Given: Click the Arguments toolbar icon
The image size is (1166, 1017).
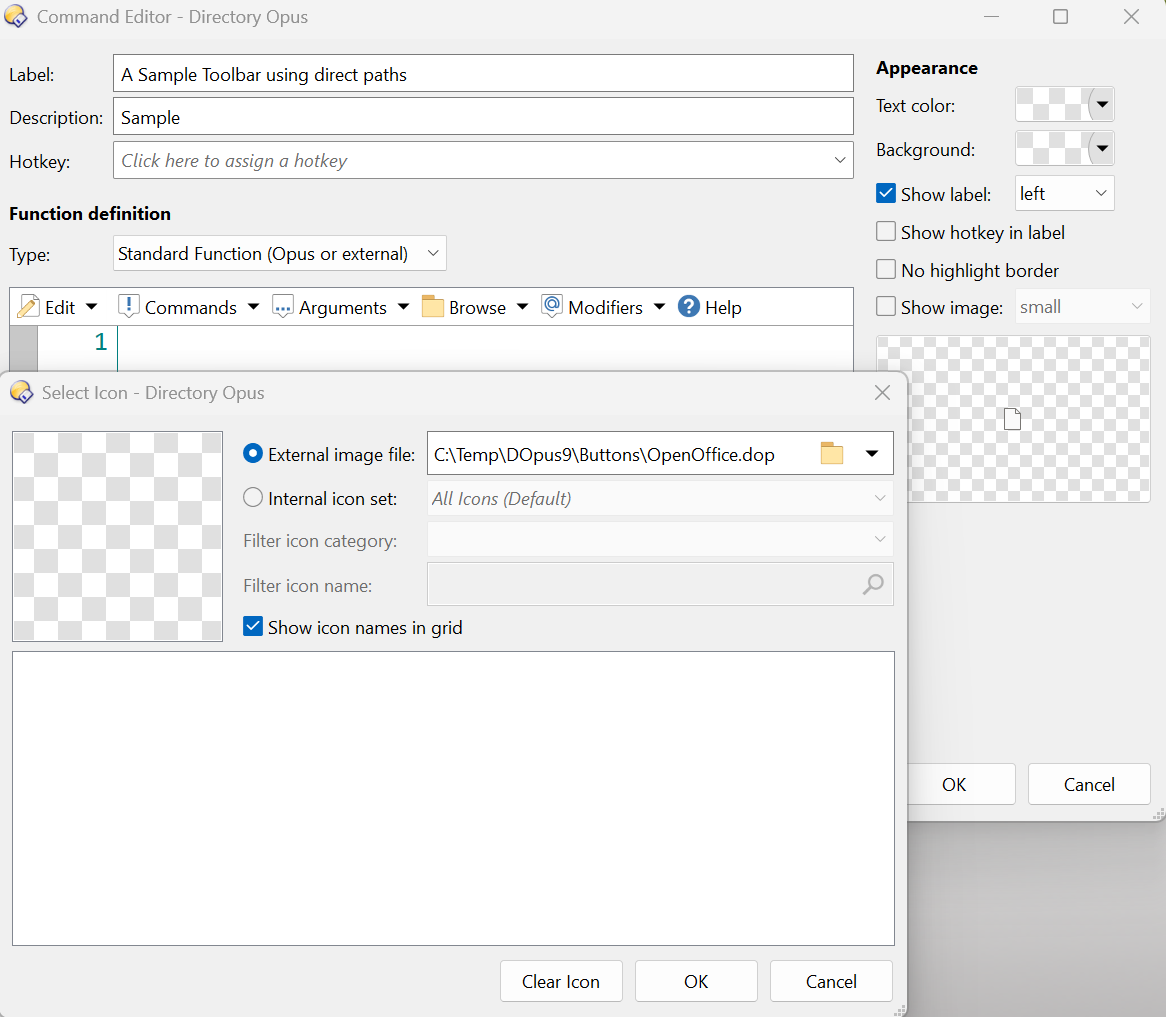Looking at the screenshot, I should (x=283, y=307).
